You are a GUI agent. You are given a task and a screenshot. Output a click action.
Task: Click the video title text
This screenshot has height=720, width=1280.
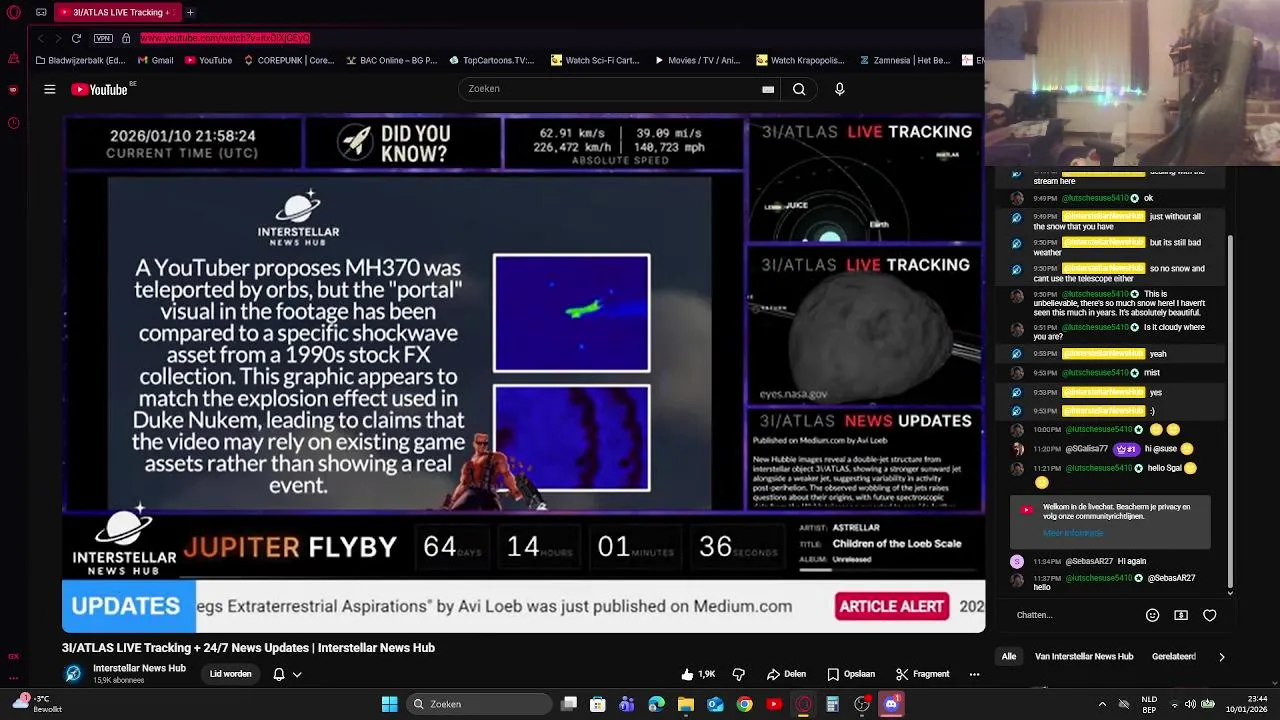(248, 648)
